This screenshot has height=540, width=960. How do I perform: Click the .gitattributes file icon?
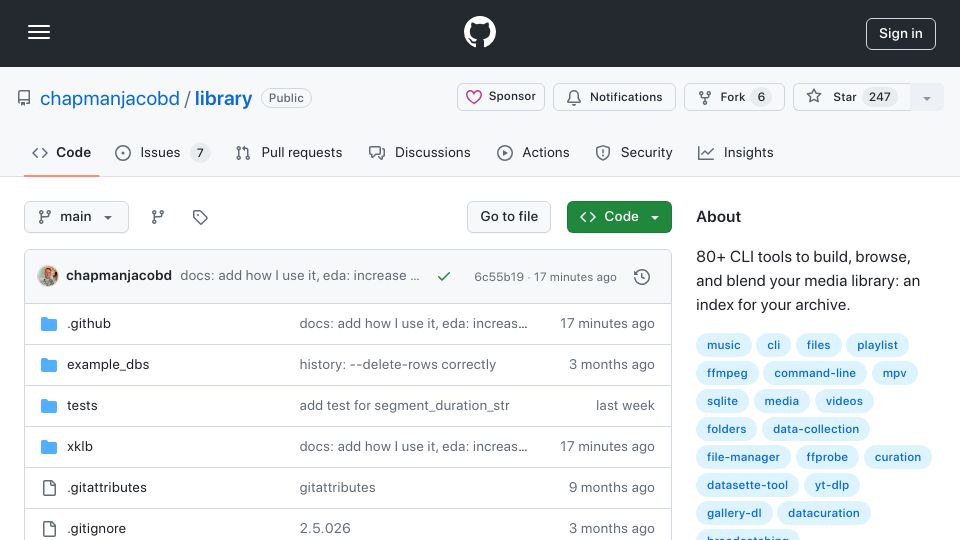49,487
